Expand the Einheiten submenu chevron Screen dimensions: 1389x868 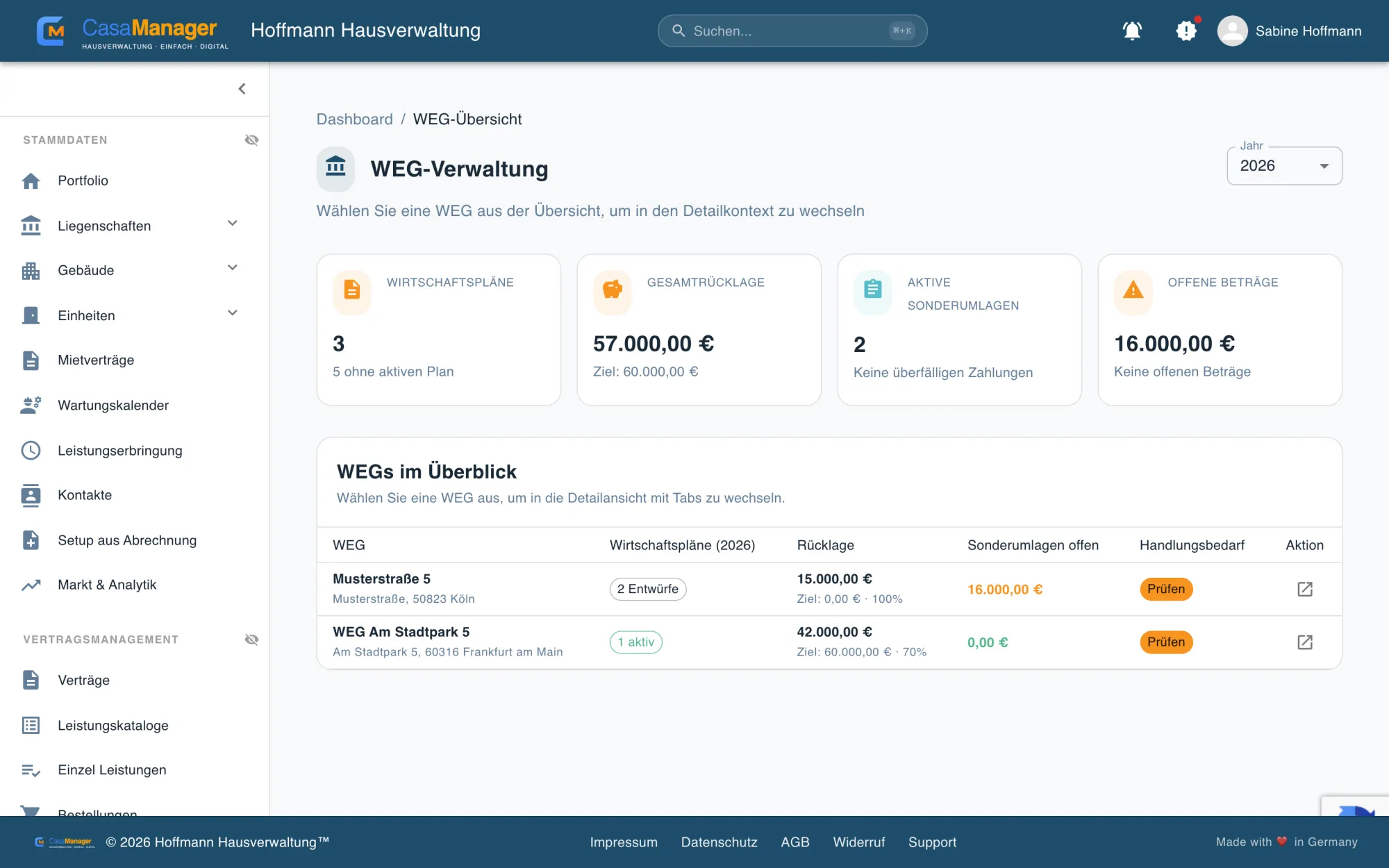(x=233, y=312)
